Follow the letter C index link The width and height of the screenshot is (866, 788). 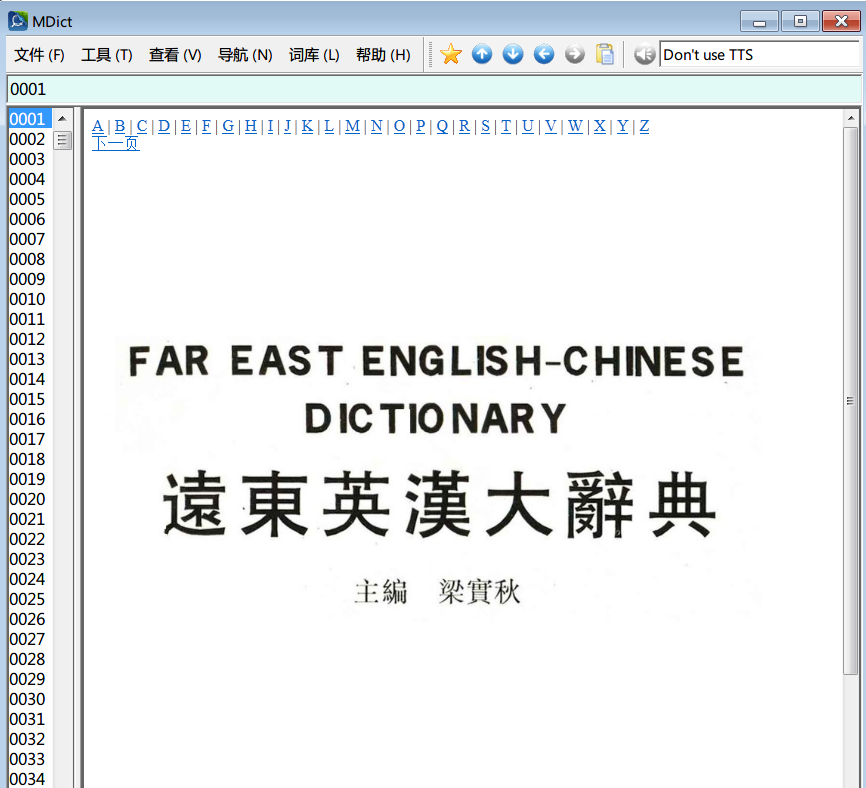tap(142, 126)
